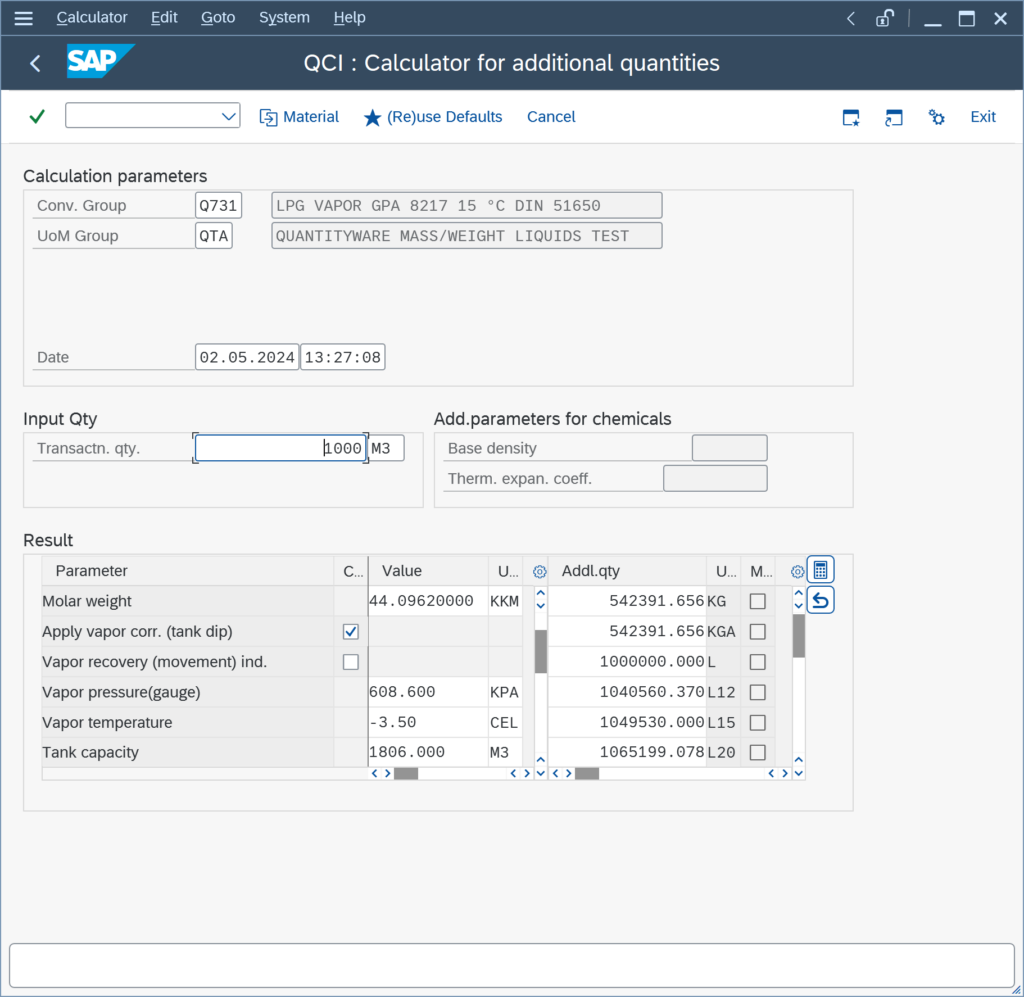Toggle Apply vapor corr. (tank dip) checkbox
The width and height of the screenshot is (1024, 997).
click(x=351, y=631)
